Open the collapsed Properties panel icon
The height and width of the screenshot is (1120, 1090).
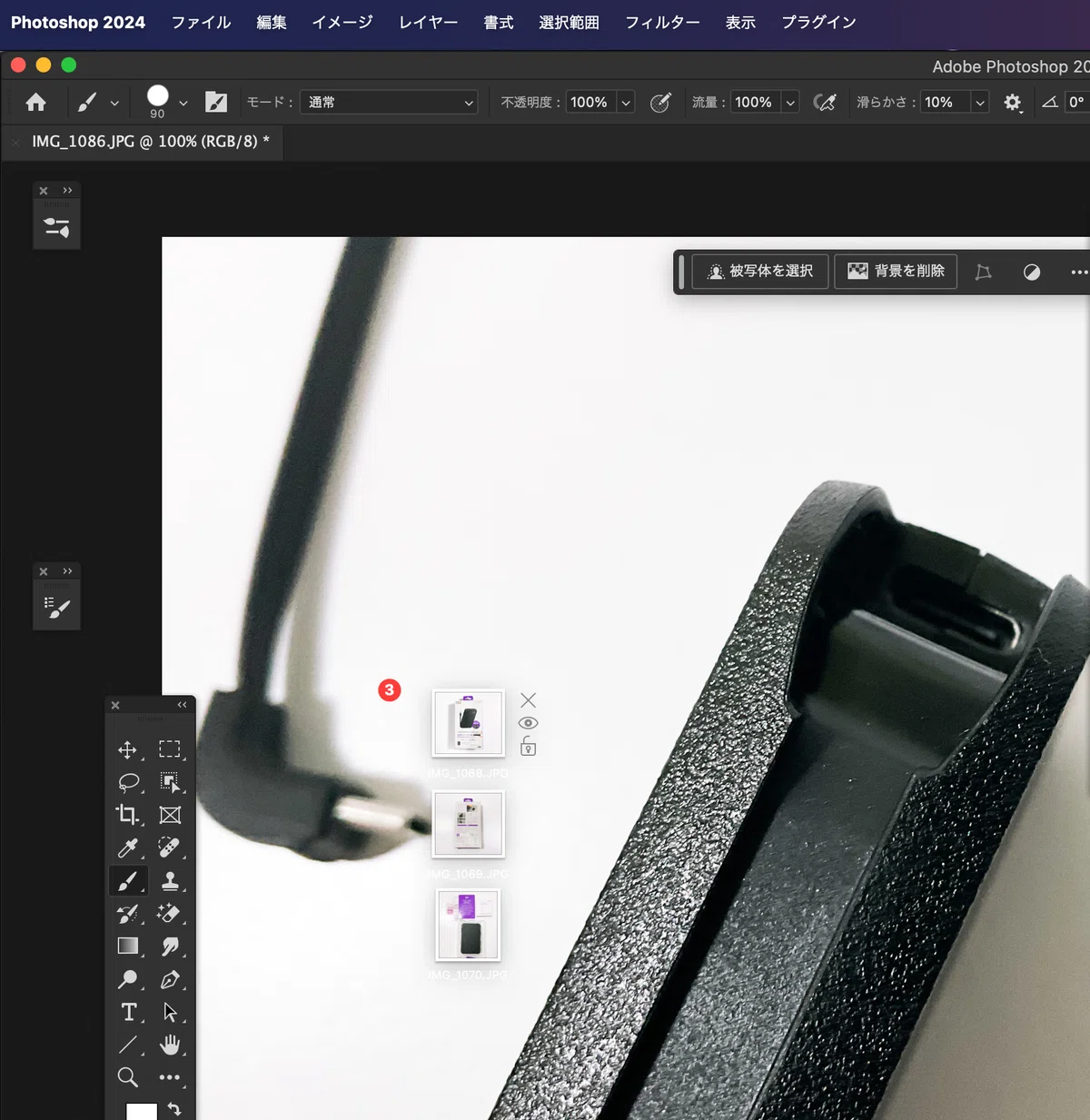pos(56,227)
